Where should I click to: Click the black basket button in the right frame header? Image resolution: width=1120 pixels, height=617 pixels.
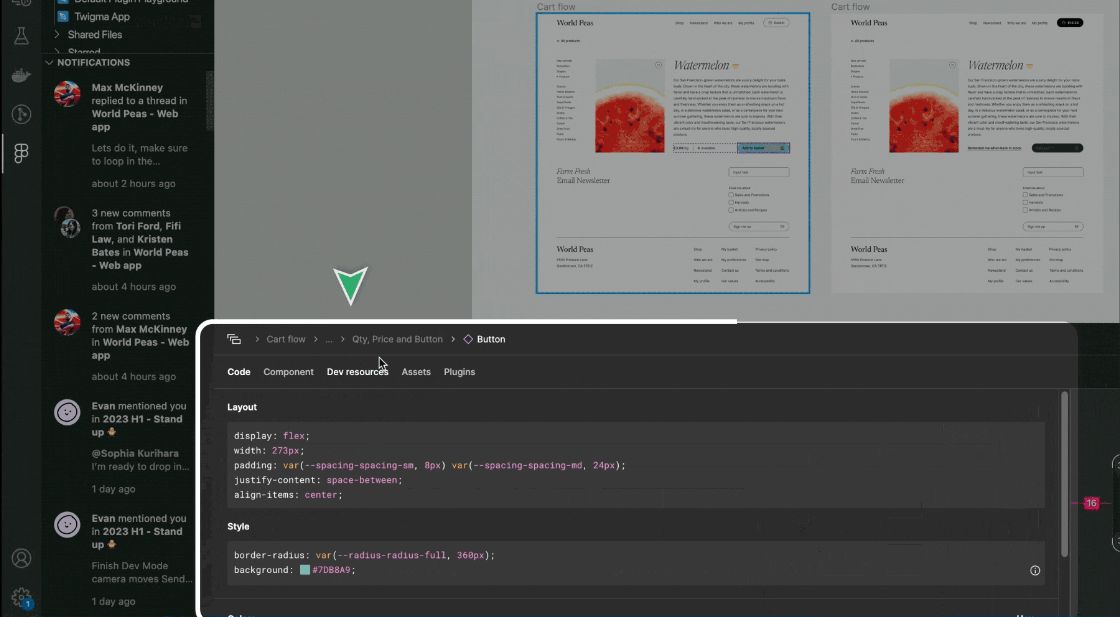1070,23
